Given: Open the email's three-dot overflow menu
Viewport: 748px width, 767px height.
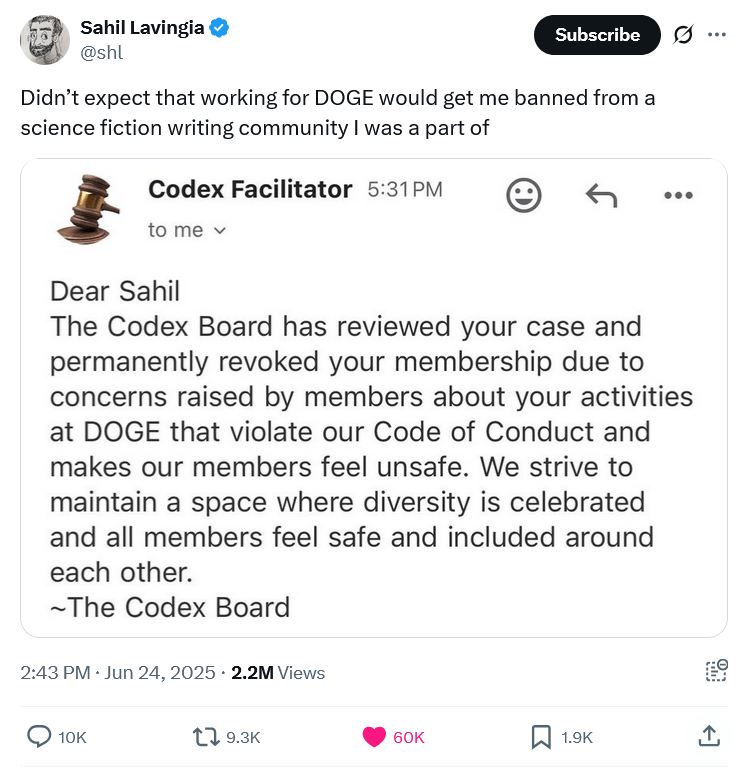Looking at the screenshot, I should (678, 195).
